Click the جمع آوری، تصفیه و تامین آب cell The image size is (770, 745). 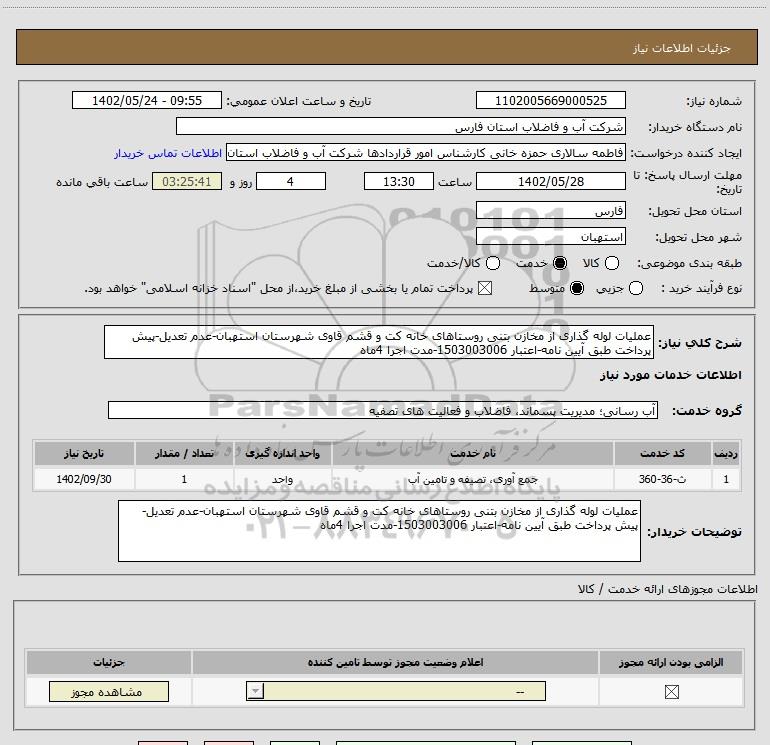pos(472,479)
